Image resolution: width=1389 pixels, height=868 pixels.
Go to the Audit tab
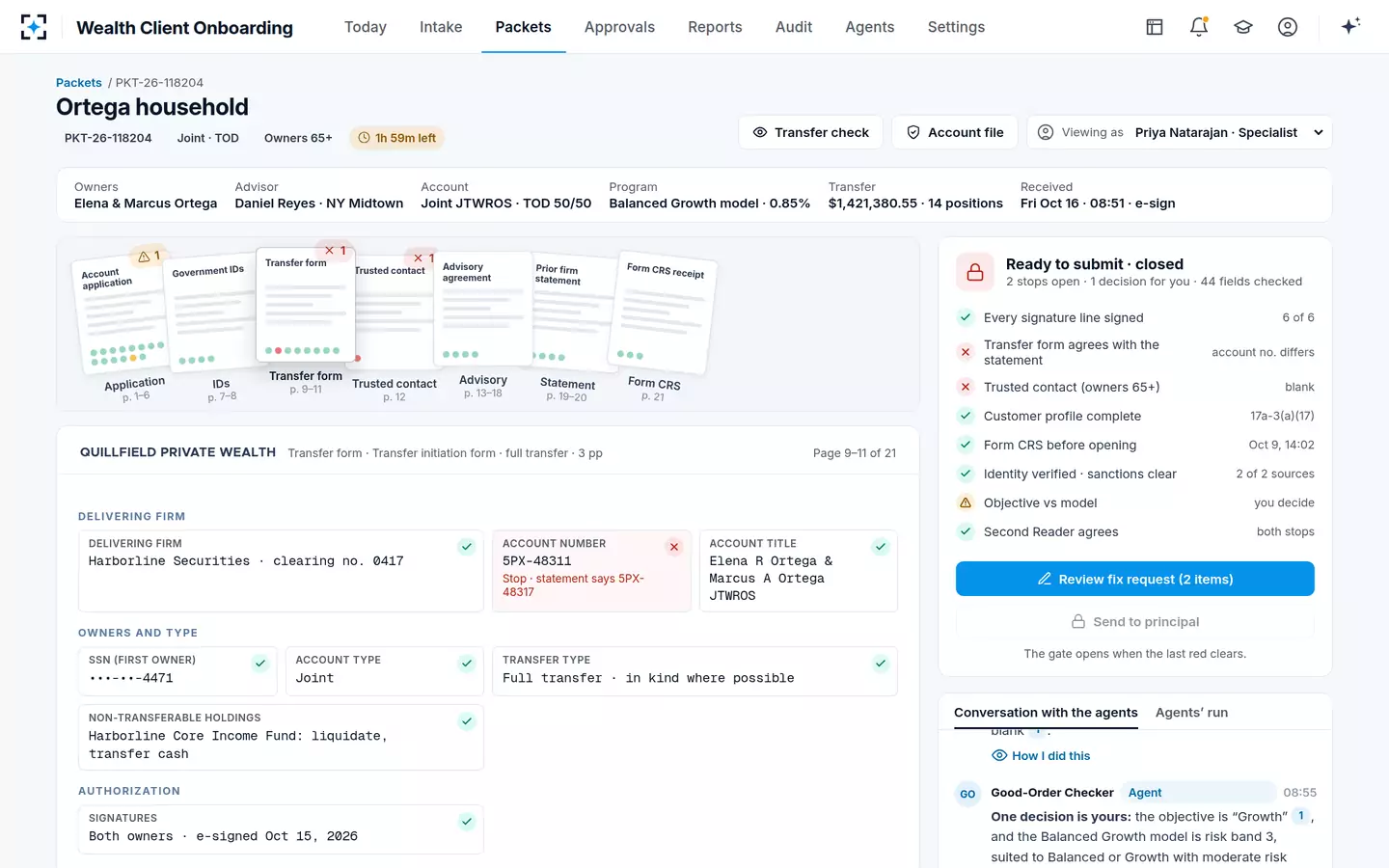[x=794, y=27]
